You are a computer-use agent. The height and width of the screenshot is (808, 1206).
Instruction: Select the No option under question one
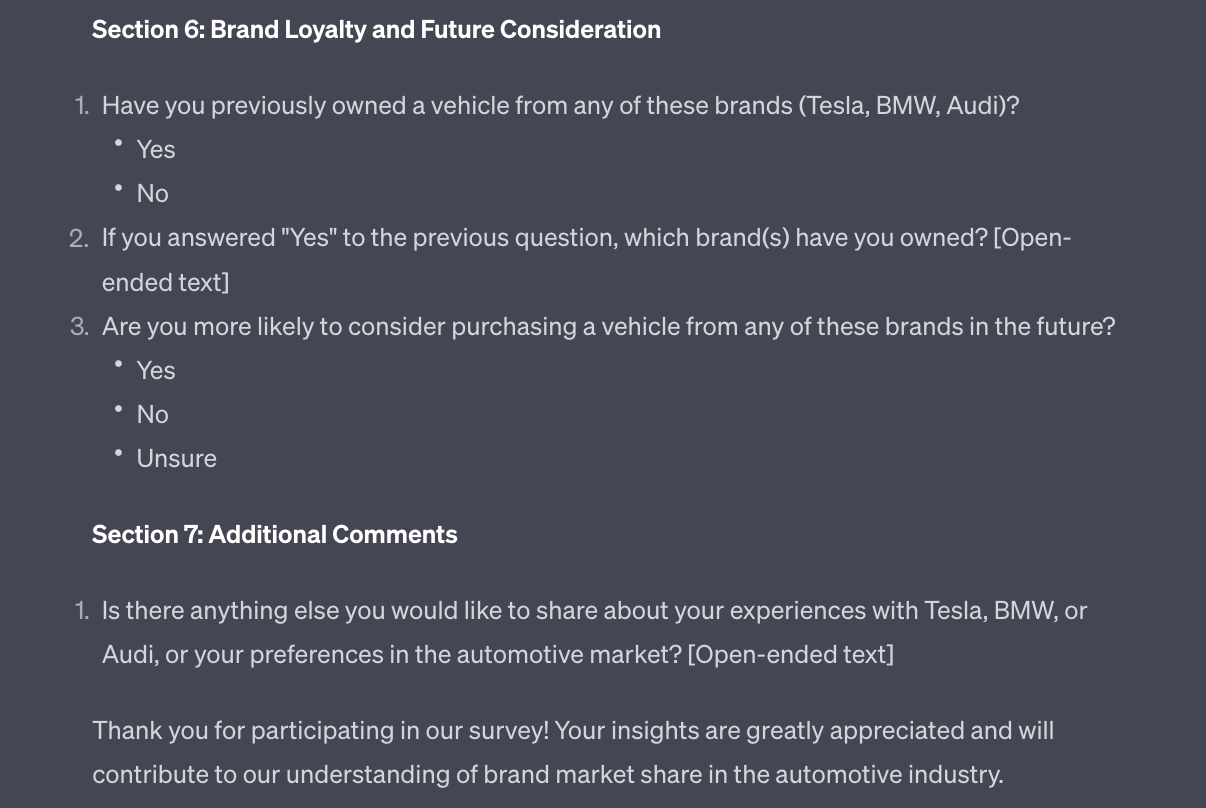153,193
